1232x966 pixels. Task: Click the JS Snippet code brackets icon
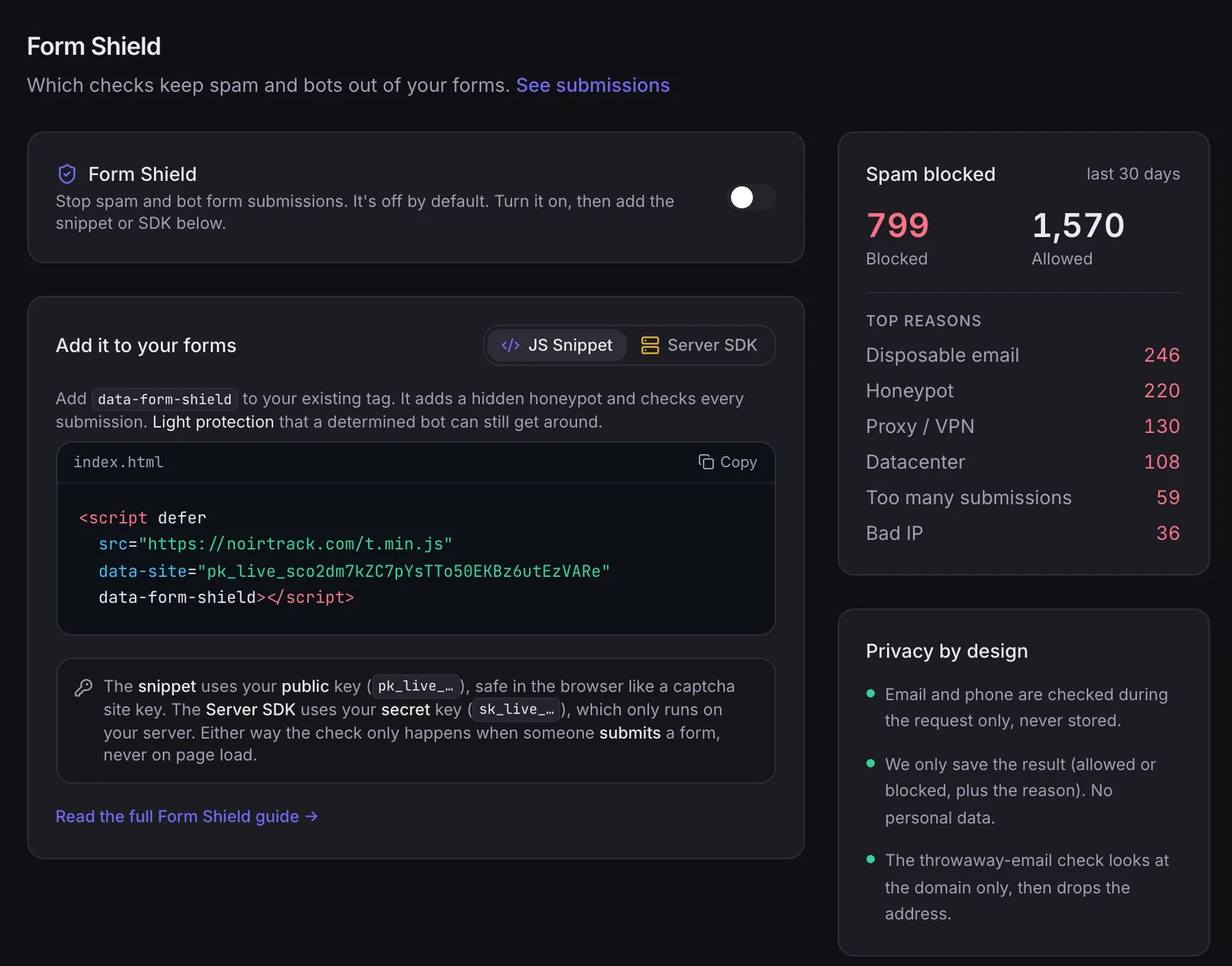point(510,345)
